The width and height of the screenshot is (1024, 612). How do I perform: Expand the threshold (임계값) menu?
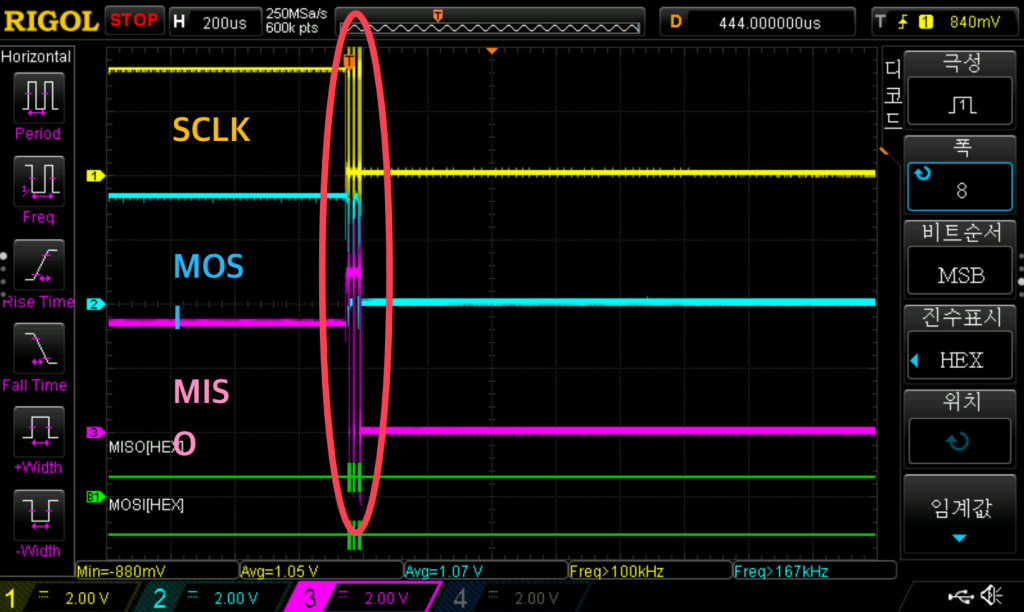point(960,515)
